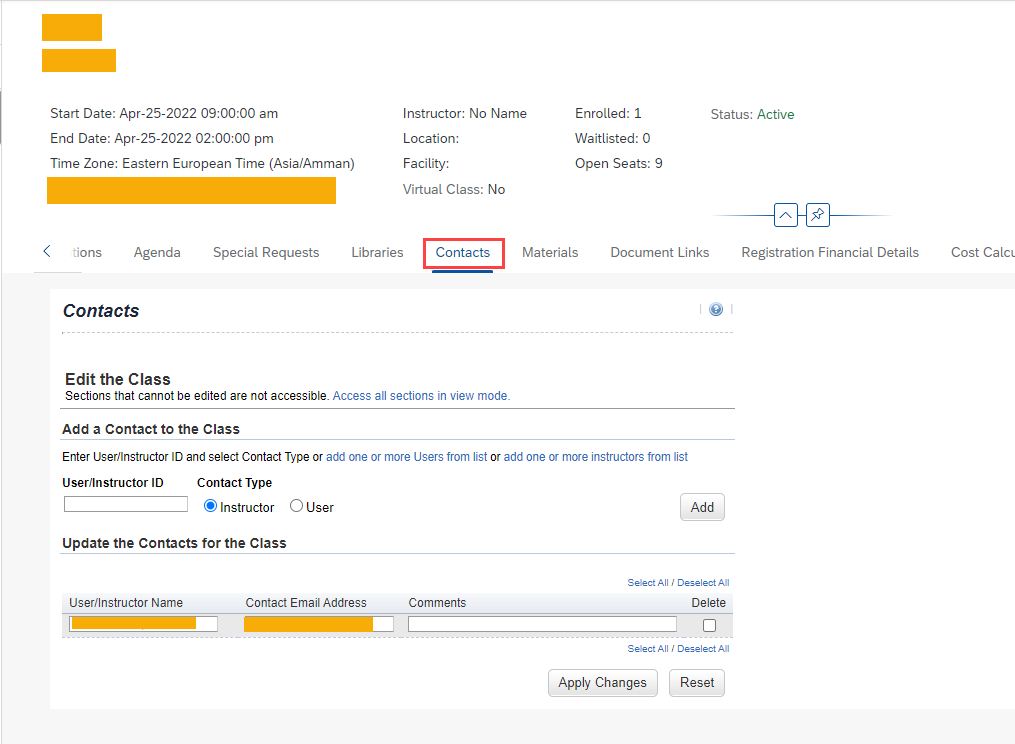This screenshot has width=1015, height=744.
Task: Click Select All below the contacts table
Action: point(648,649)
